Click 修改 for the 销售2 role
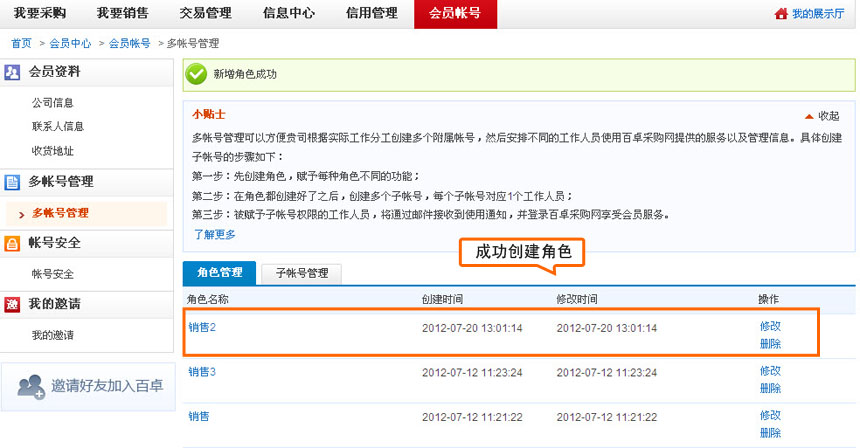The image size is (860, 448). [x=770, y=326]
